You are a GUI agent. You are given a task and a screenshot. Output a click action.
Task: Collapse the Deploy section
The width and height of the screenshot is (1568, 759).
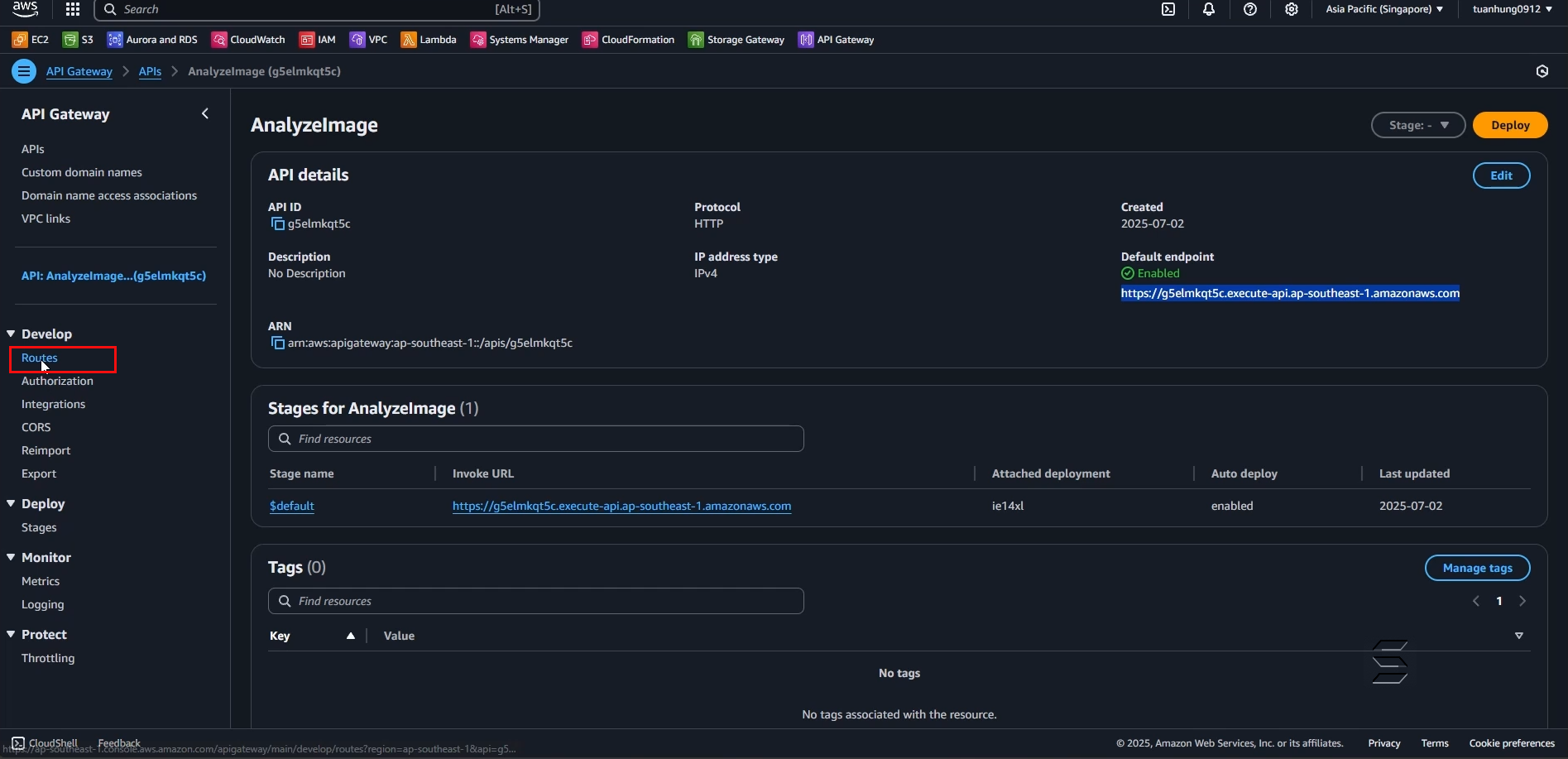coord(11,503)
